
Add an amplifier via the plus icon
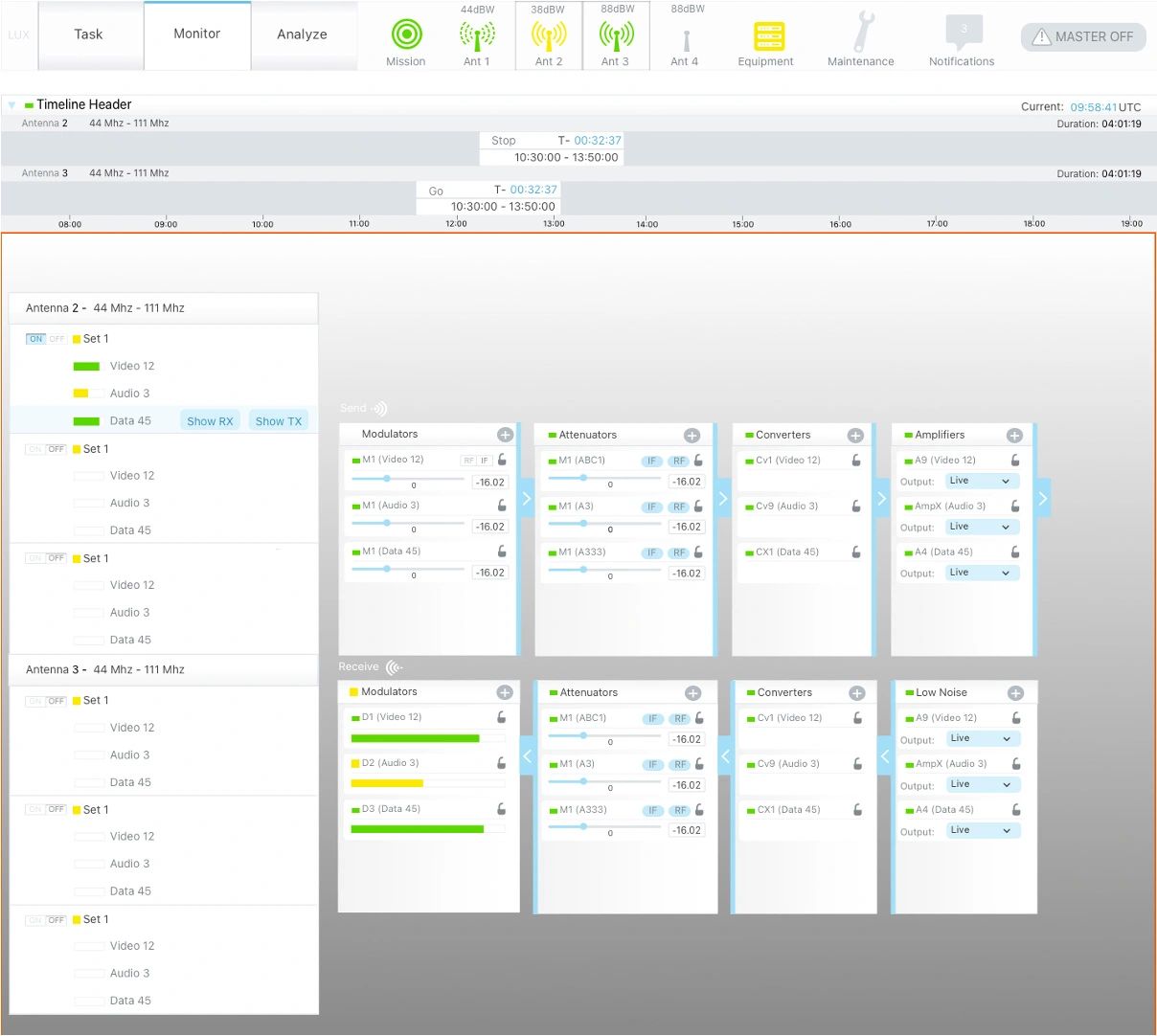coord(1014,436)
